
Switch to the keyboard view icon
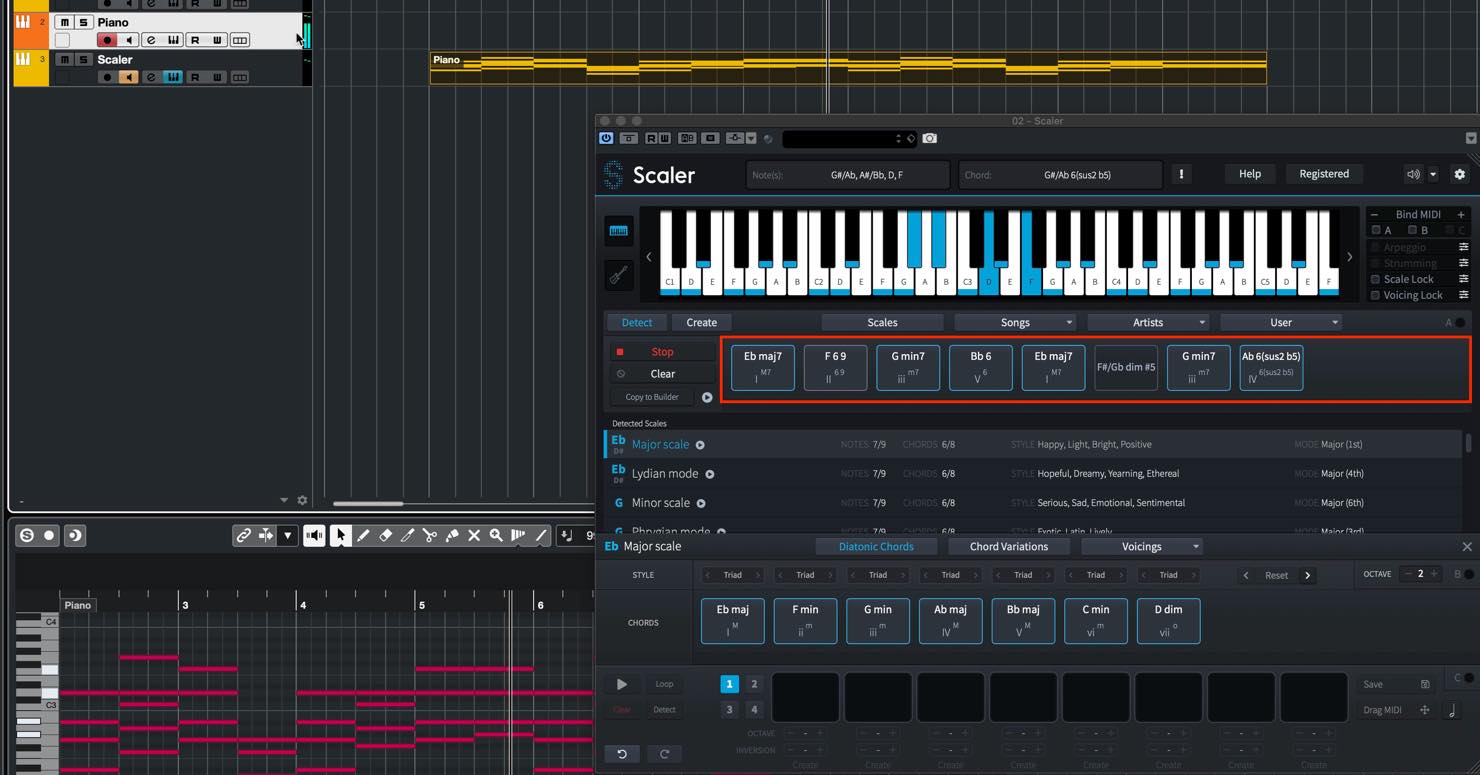pos(619,231)
